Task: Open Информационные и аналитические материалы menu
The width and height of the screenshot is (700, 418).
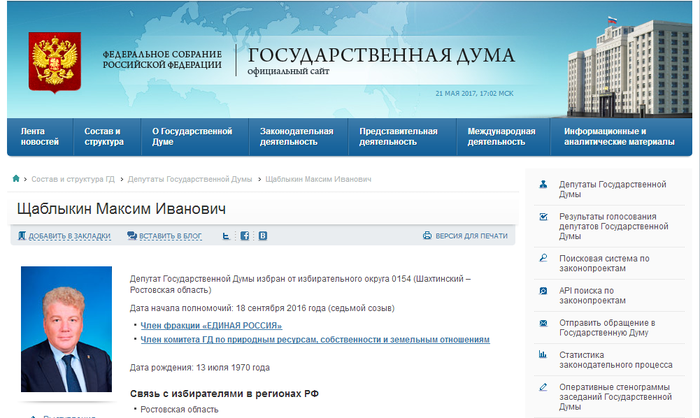Action: (621, 137)
